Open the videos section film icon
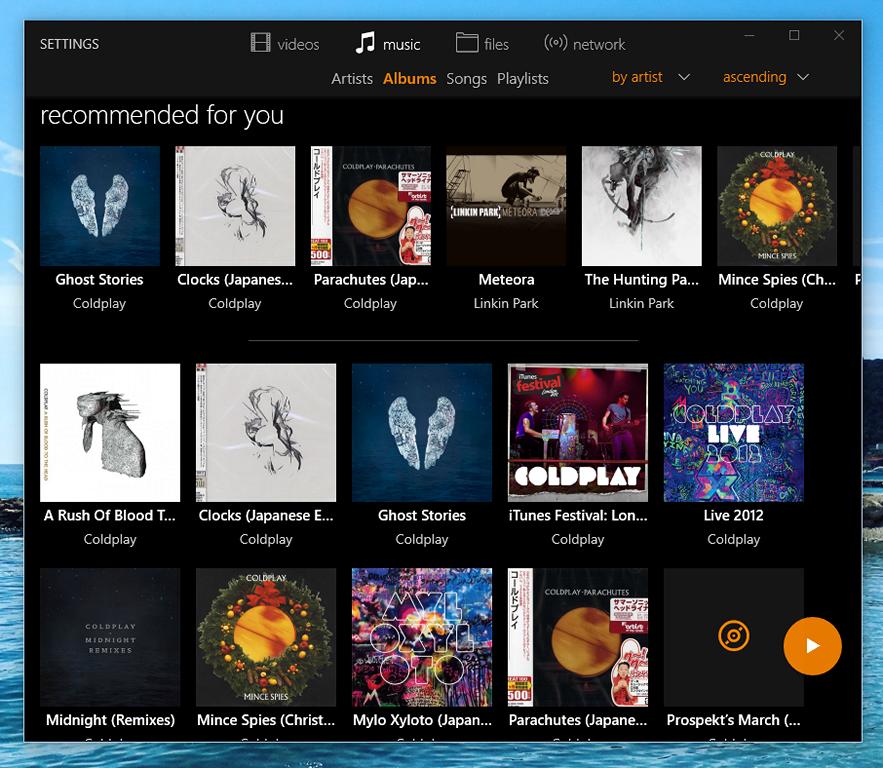The image size is (883, 768). 260,43
